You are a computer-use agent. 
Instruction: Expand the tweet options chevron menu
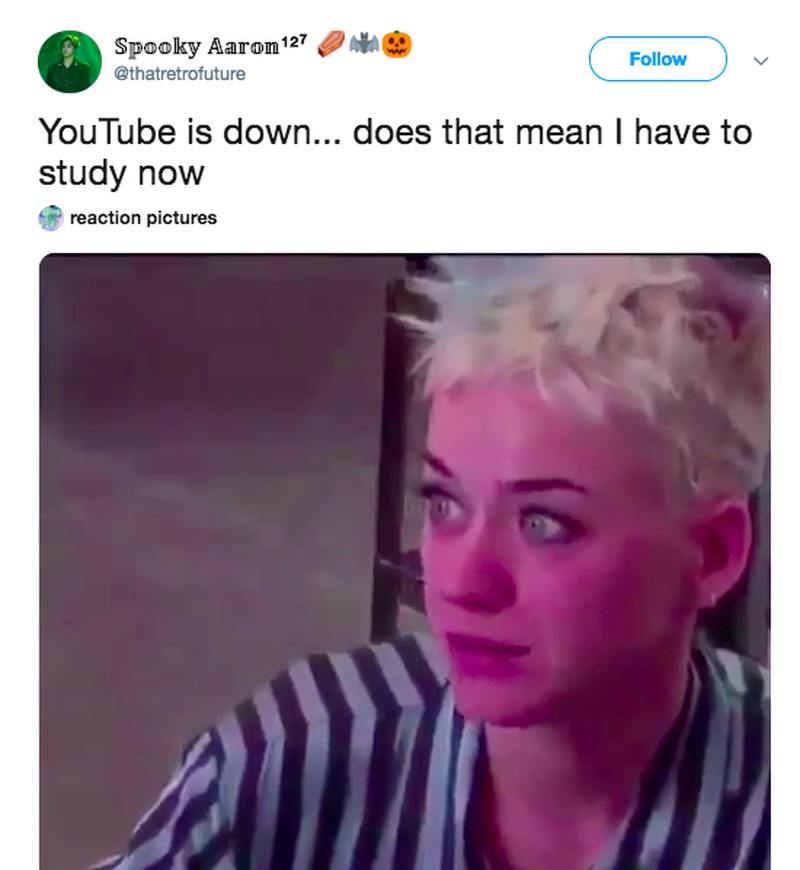click(761, 60)
